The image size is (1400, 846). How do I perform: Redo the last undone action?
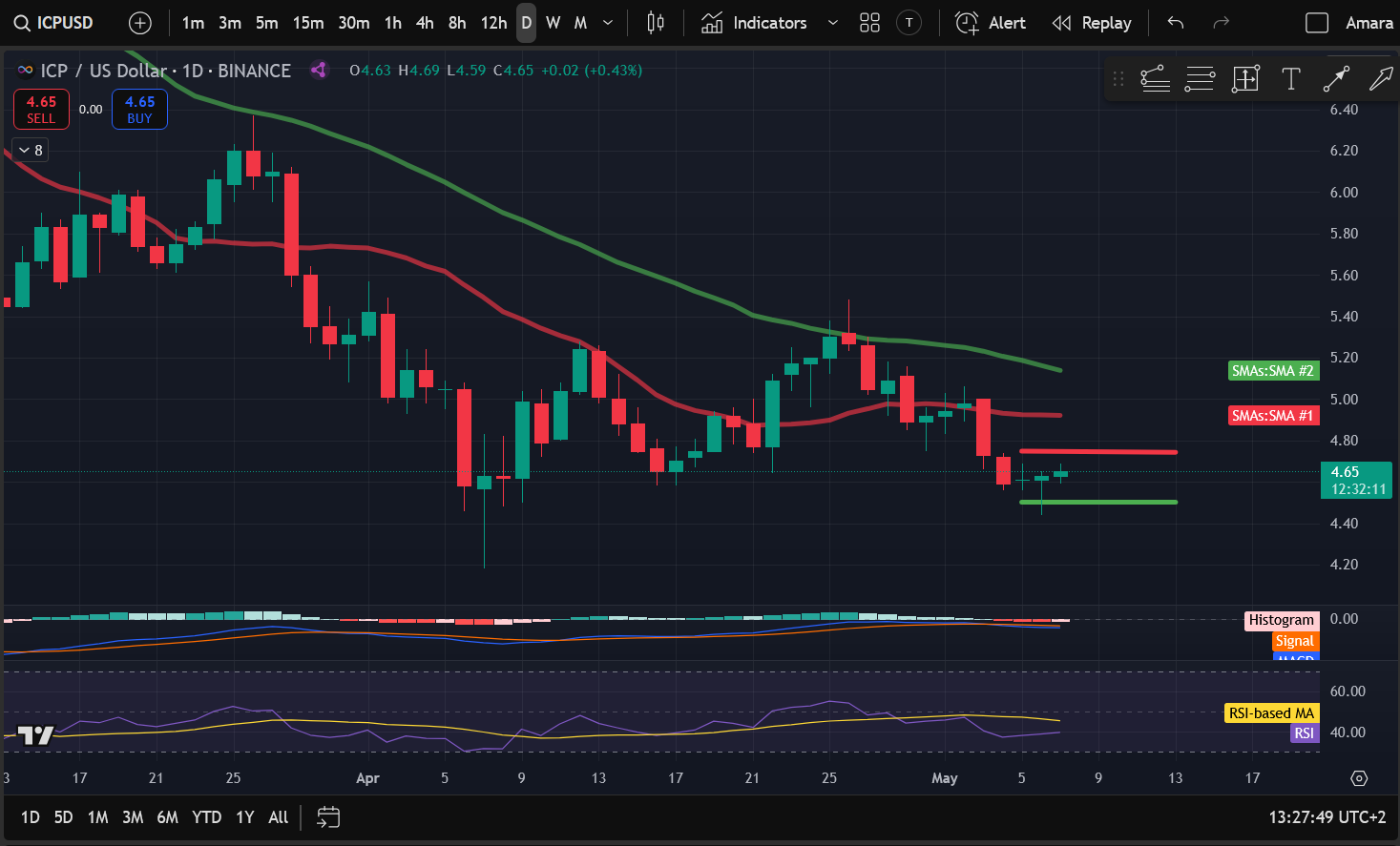coord(1221,23)
